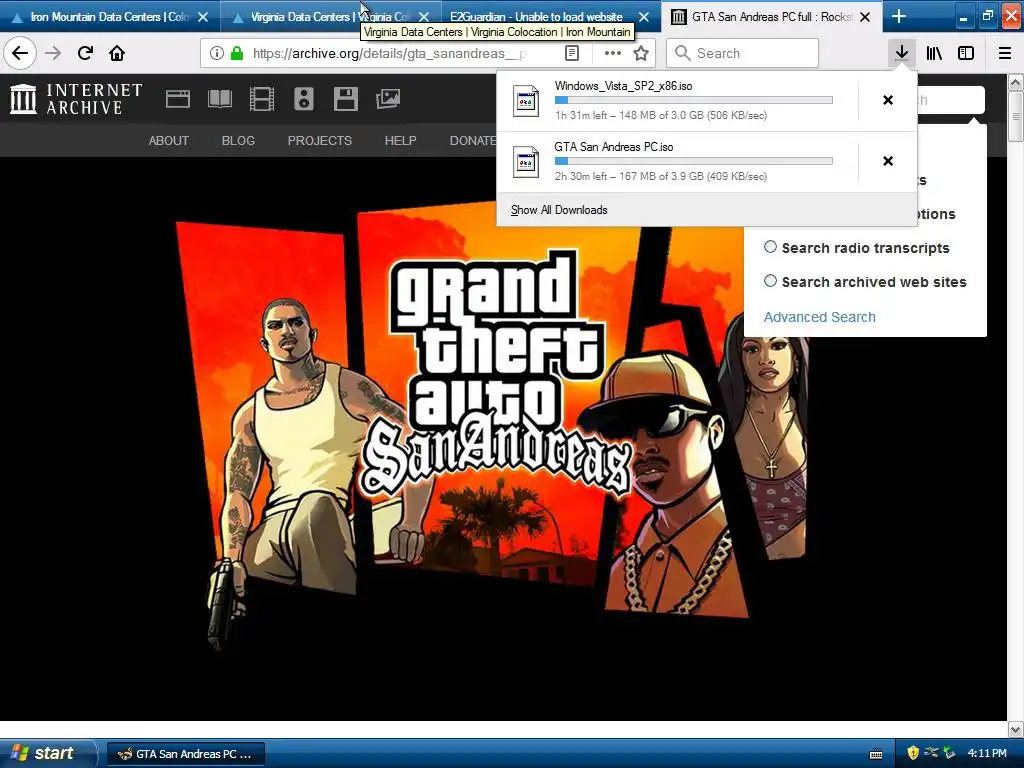The width and height of the screenshot is (1024, 768).
Task: Click the forward navigation arrow
Action: coord(53,53)
